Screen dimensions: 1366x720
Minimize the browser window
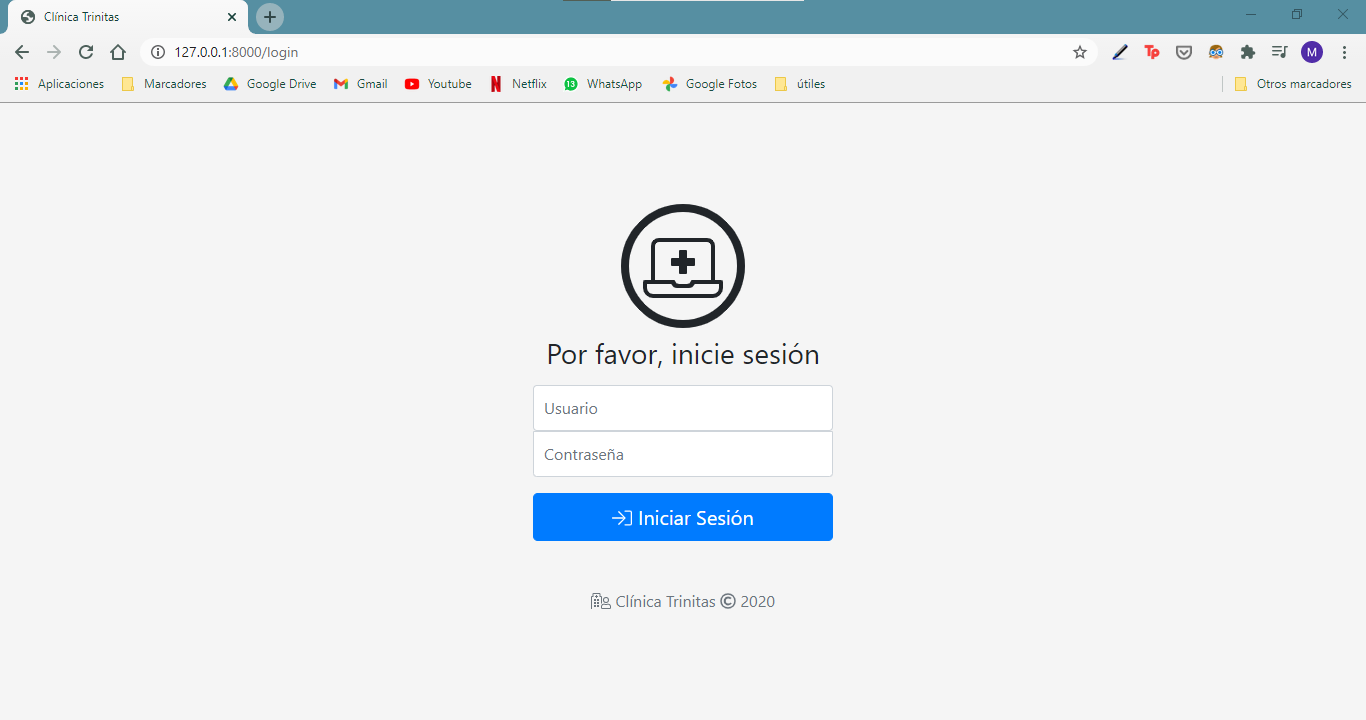[x=1251, y=14]
